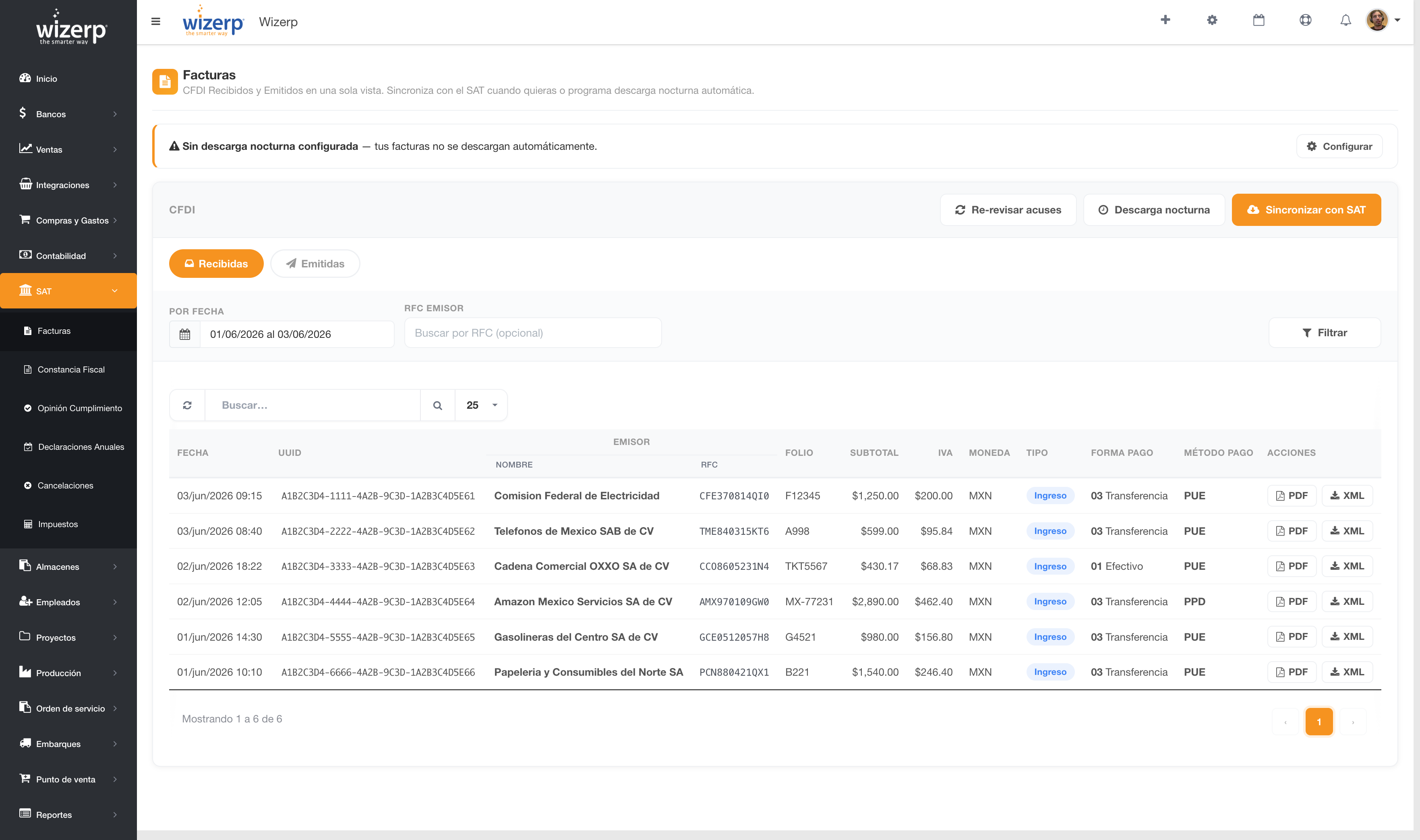Expand Contabilidad sidebar section
The image size is (1420, 840).
pos(68,255)
